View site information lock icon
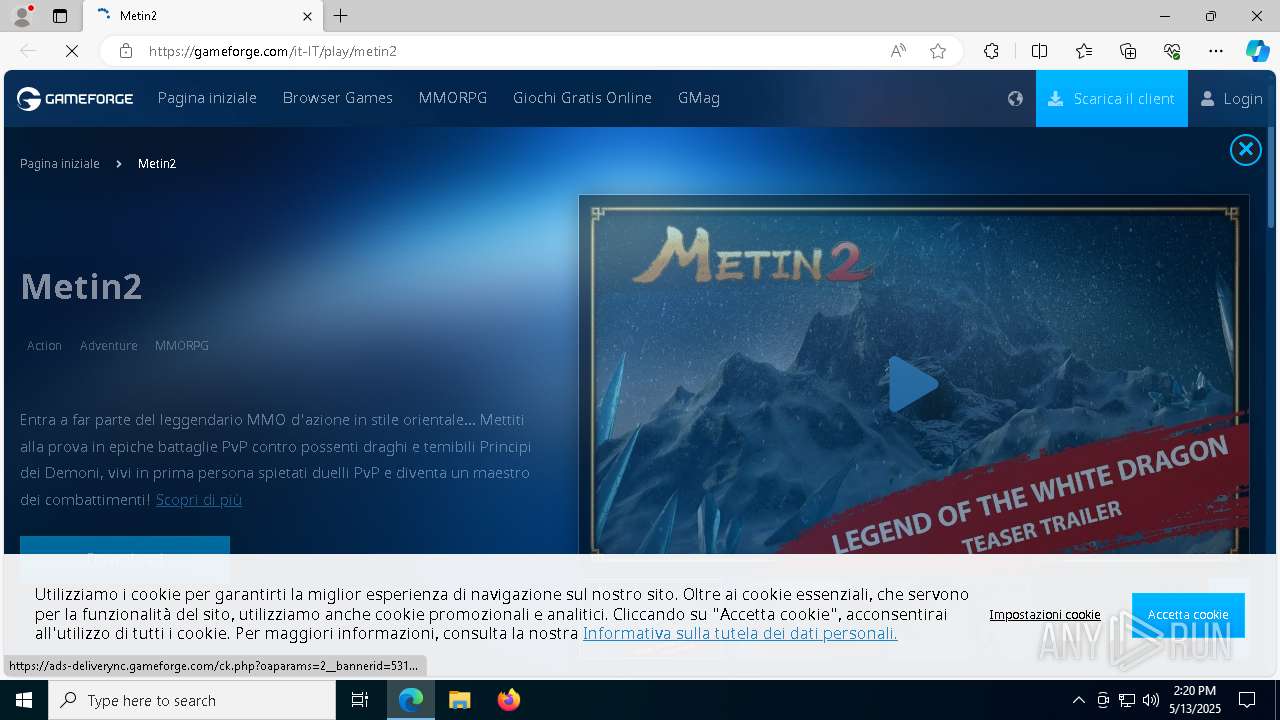 tap(125, 51)
